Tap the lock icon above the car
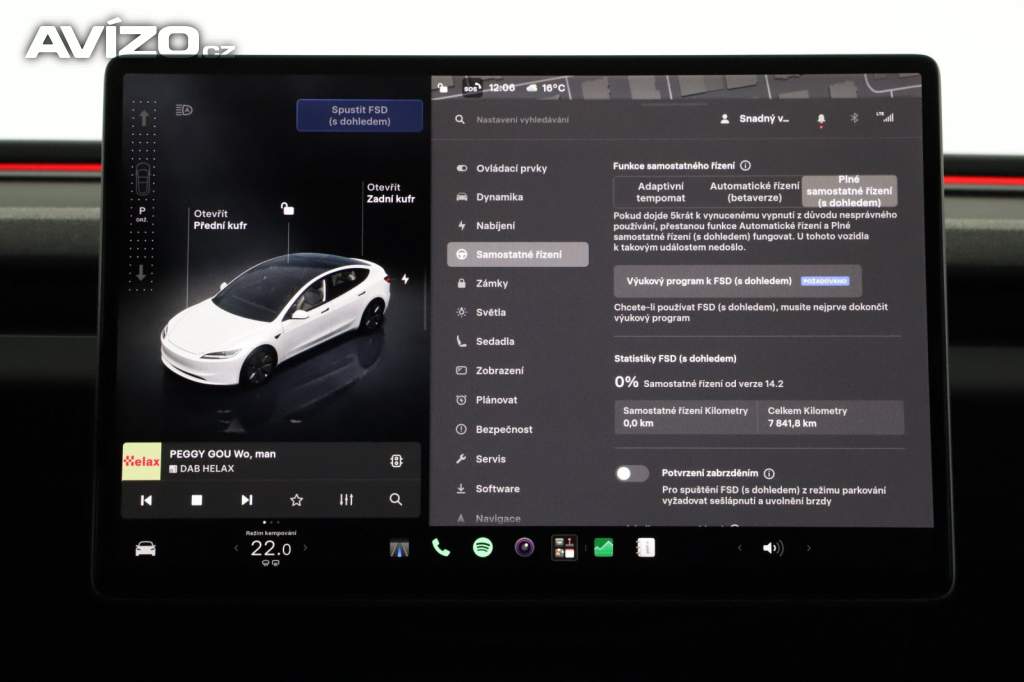This screenshot has height=682, width=1024. point(287,208)
